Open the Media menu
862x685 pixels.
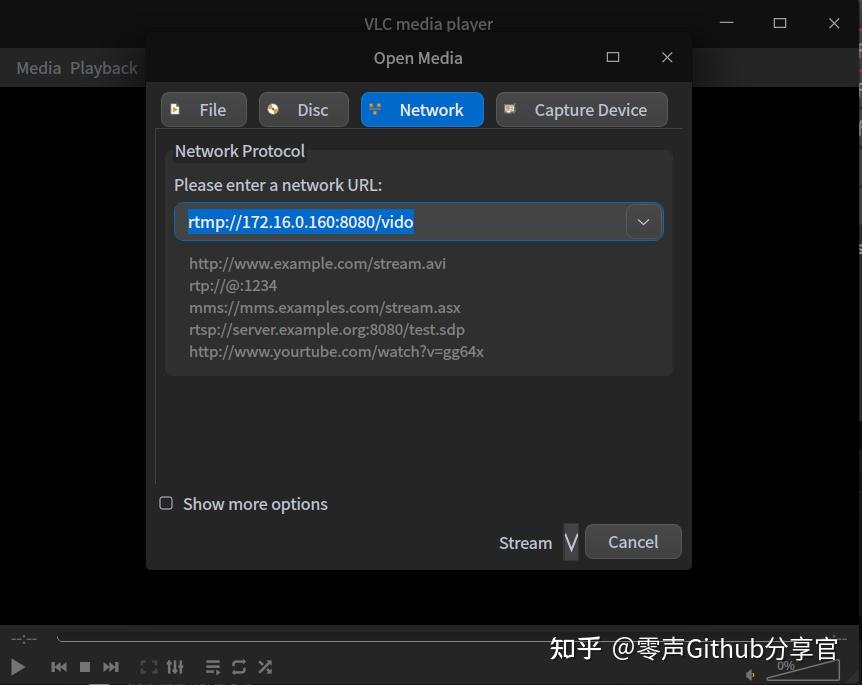38,68
